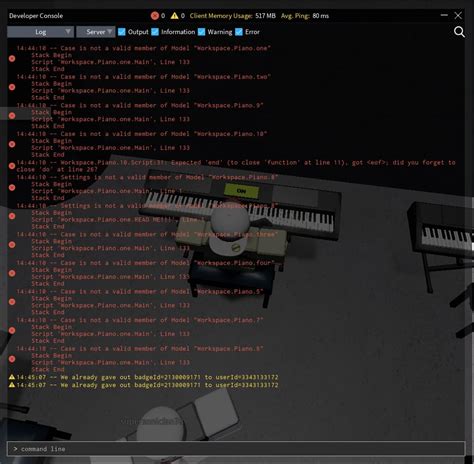Click error icon for Workspace.Piano.5 Case error
This screenshot has width=474, height=464.
pyautogui.click(x=12, y=302)
